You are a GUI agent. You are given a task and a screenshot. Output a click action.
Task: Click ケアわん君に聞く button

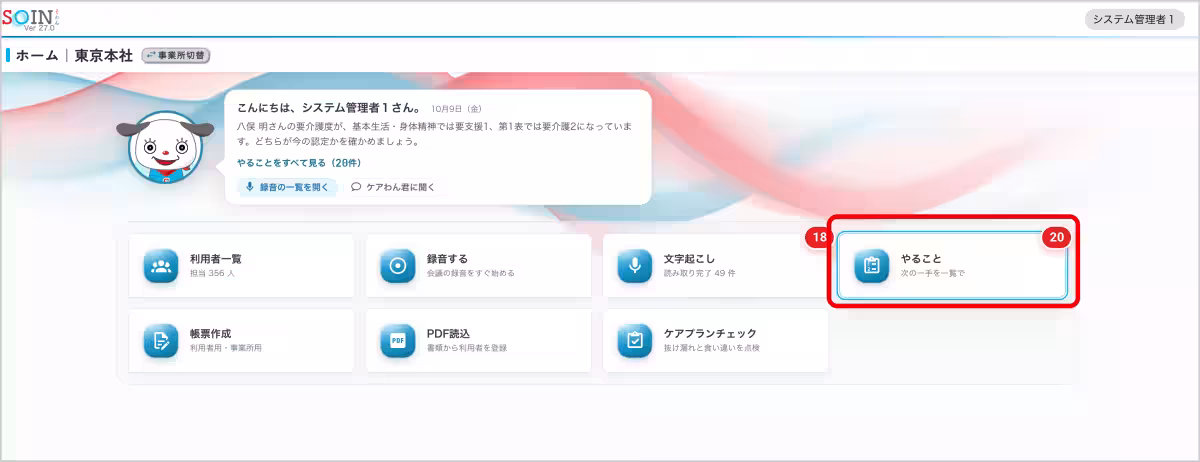[x=393, y=187]
